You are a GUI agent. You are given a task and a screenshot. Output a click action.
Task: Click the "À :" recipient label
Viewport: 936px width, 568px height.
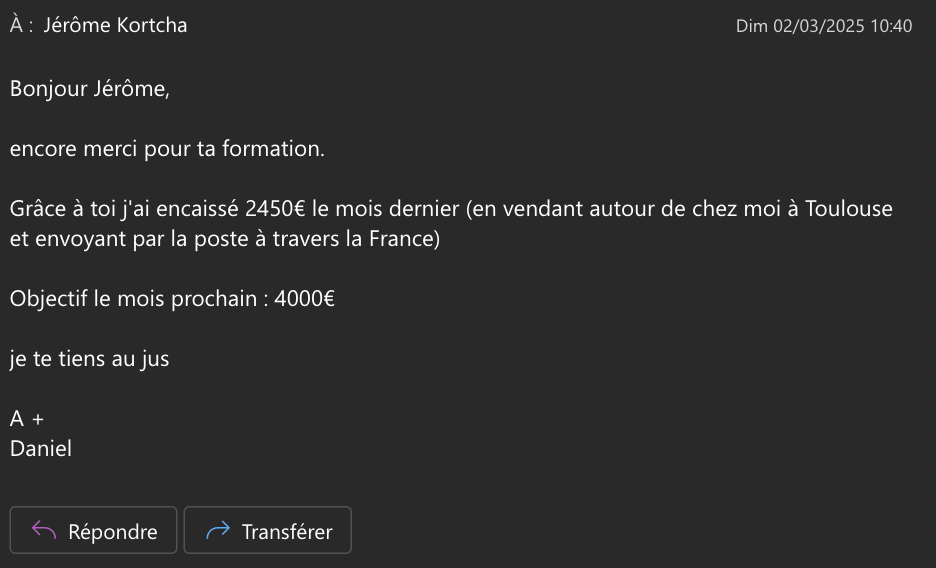pos(22,26)
